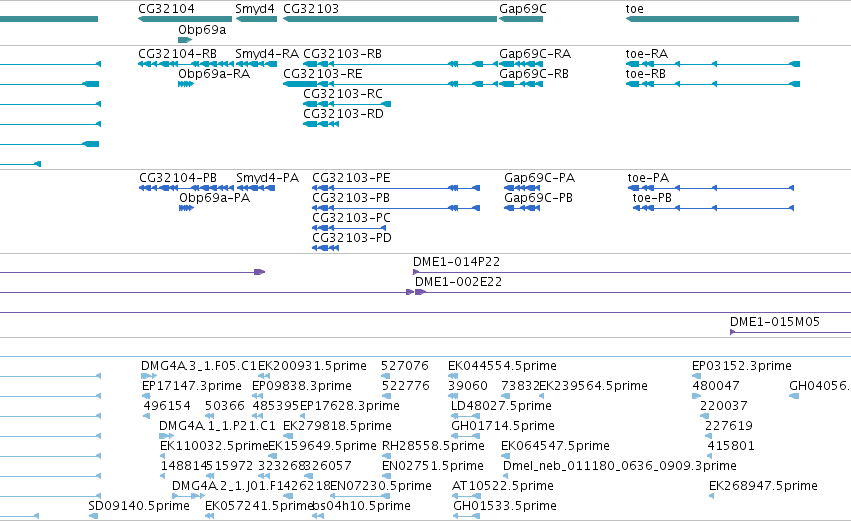Select the Smyd4-PA protein label
Image resolution: width=851 pixels, height=521 pixels.
tap(268, 178)
